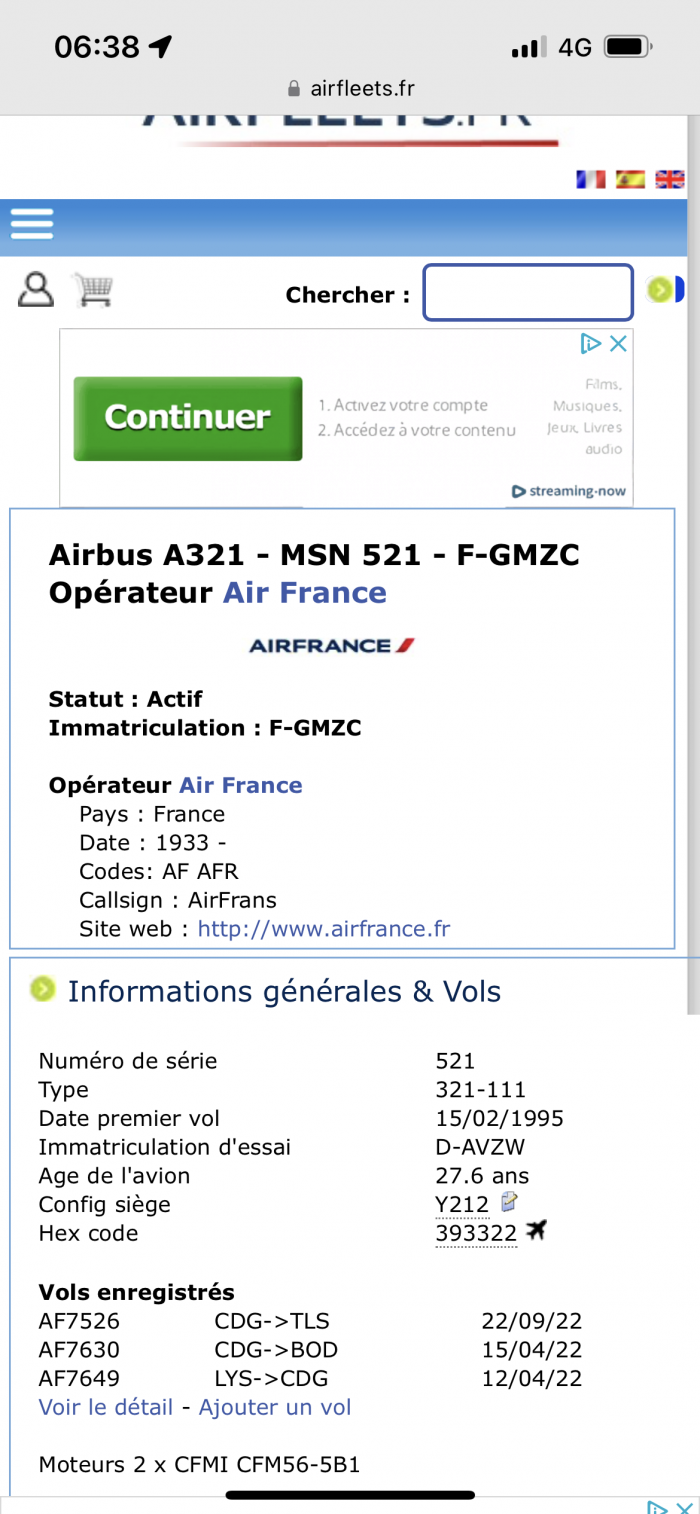Tap the airplane icon next to hex code

pyautogui.click(x=537, y=1230)
